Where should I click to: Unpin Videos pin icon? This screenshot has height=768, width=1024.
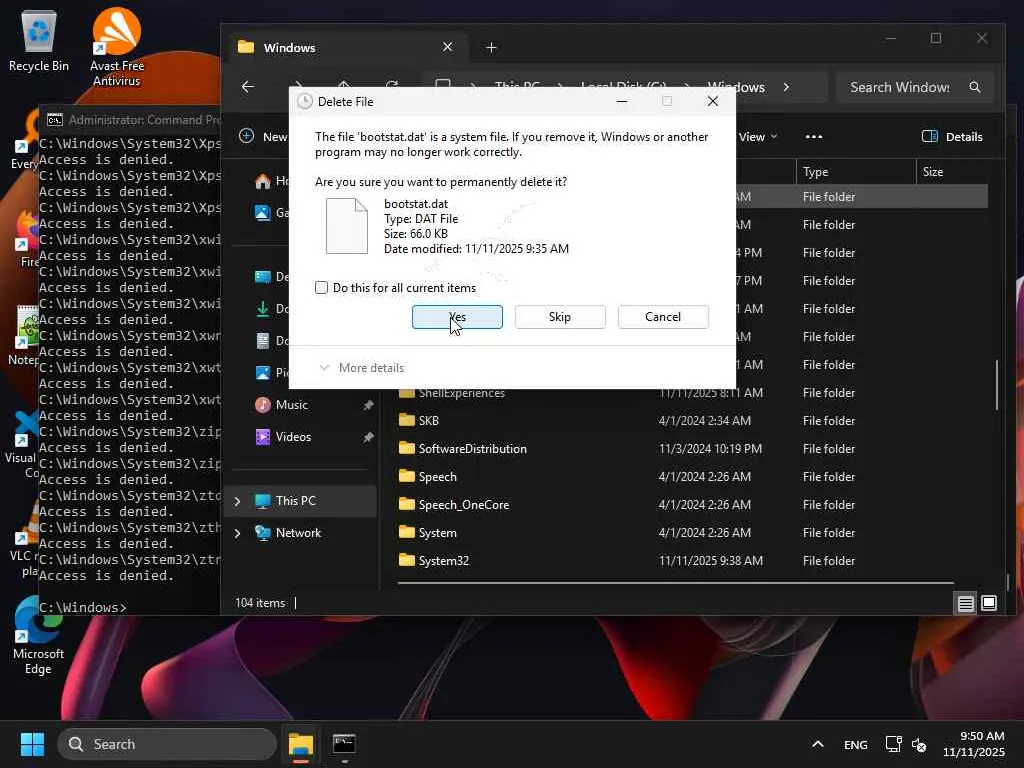(368, 437)
